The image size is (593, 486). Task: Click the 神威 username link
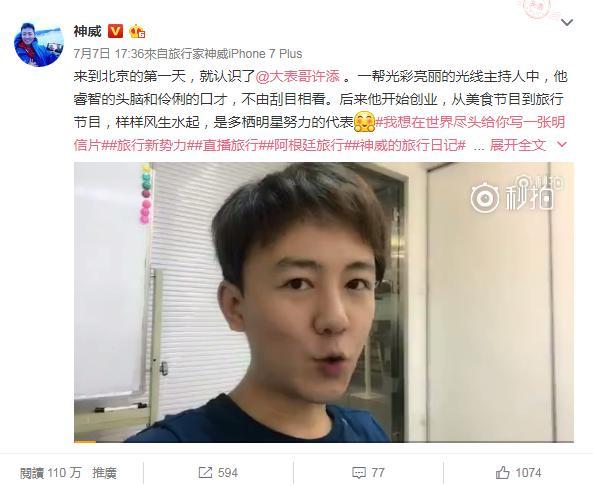click(x=87, y=31)
